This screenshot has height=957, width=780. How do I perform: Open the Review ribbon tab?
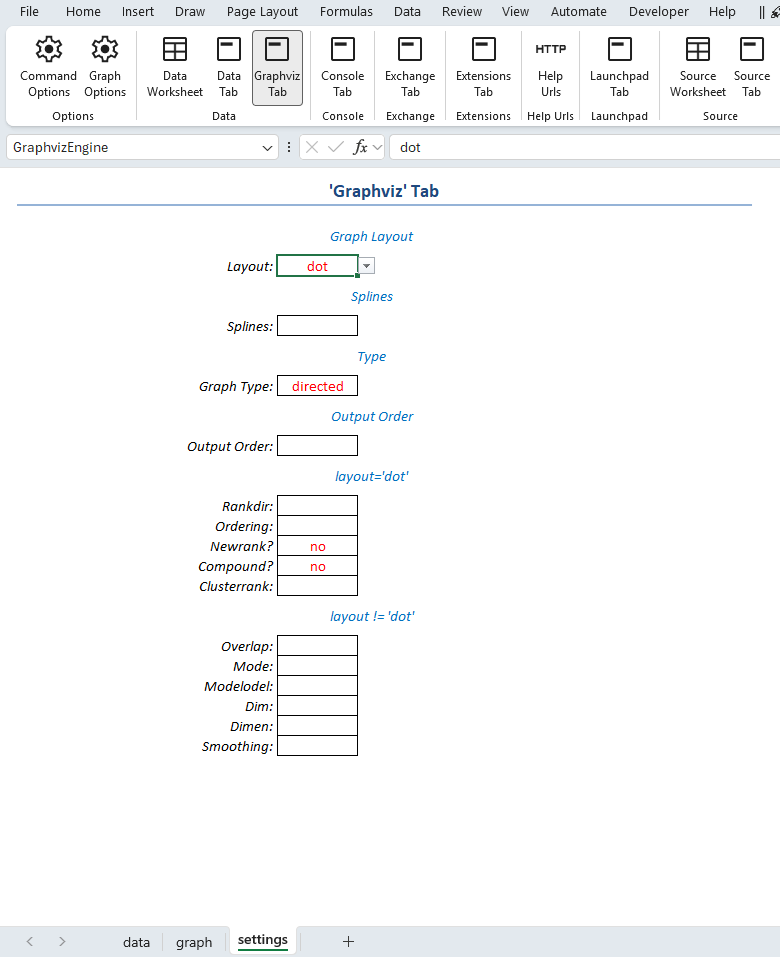[462, 12]
